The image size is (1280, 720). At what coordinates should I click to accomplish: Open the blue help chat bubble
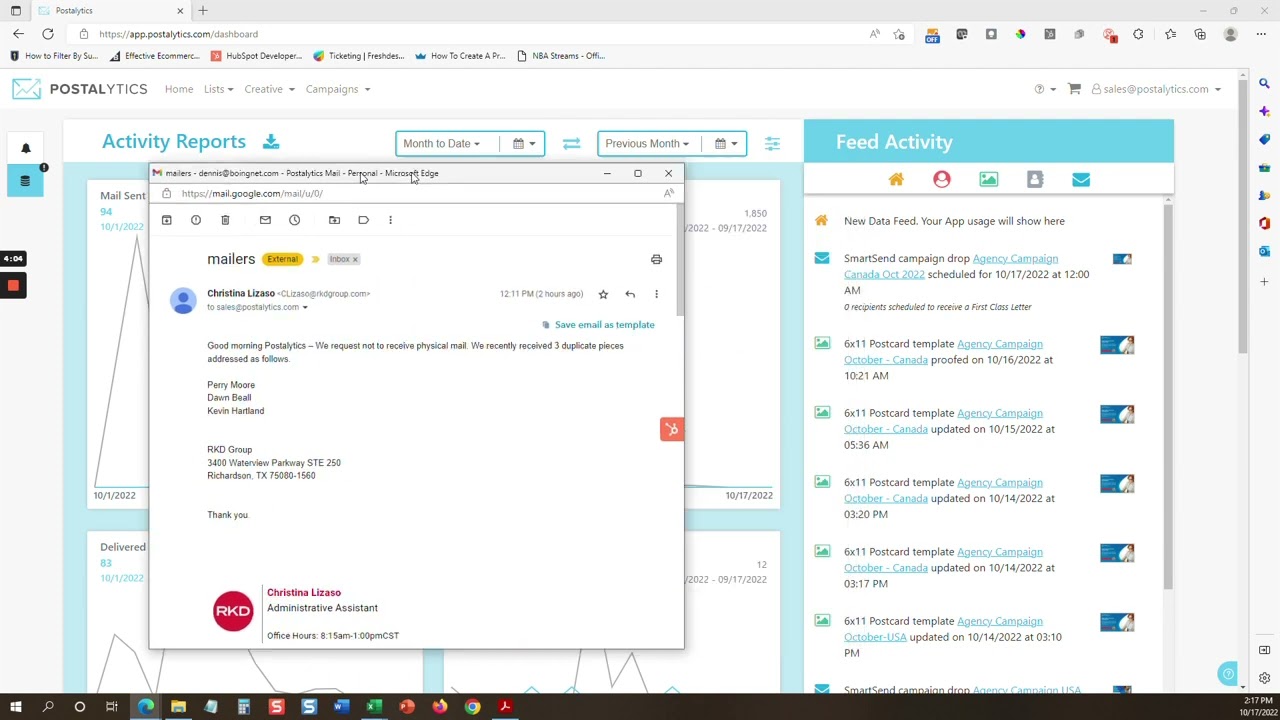coord(1228,674)
